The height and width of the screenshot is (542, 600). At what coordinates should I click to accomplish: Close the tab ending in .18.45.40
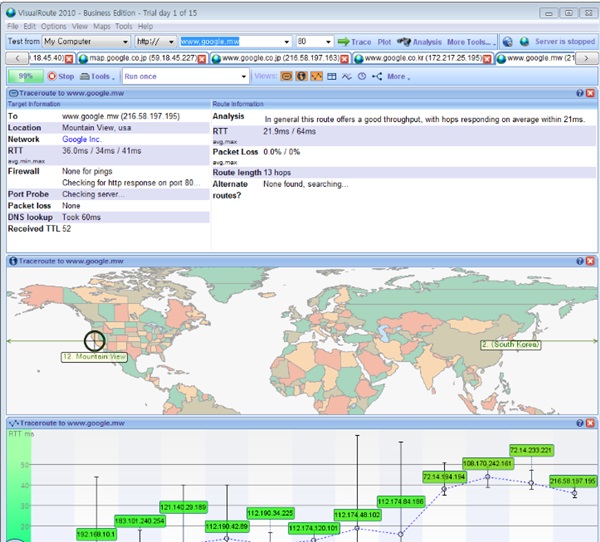coord(69,59)
